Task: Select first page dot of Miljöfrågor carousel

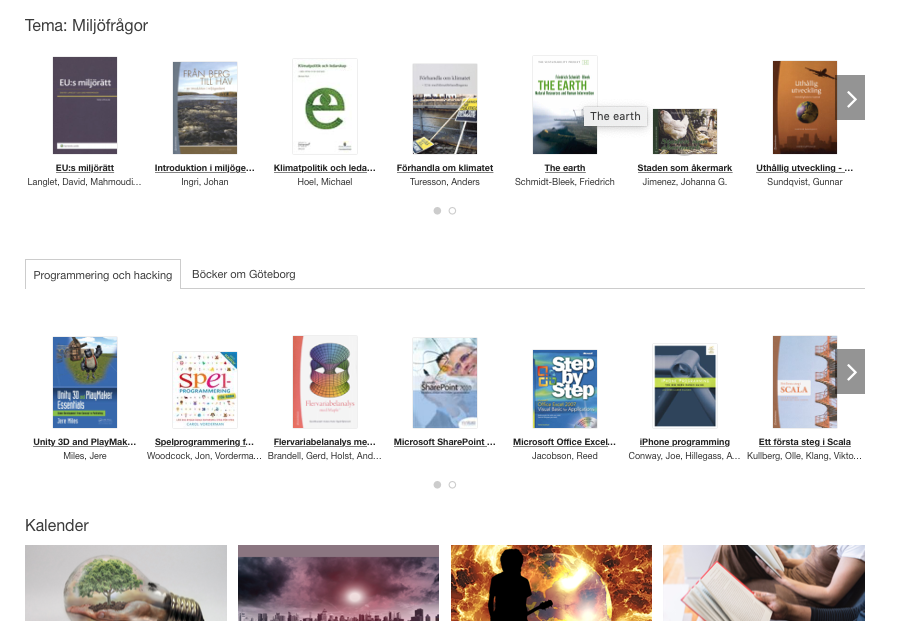Action: (437, 211)
